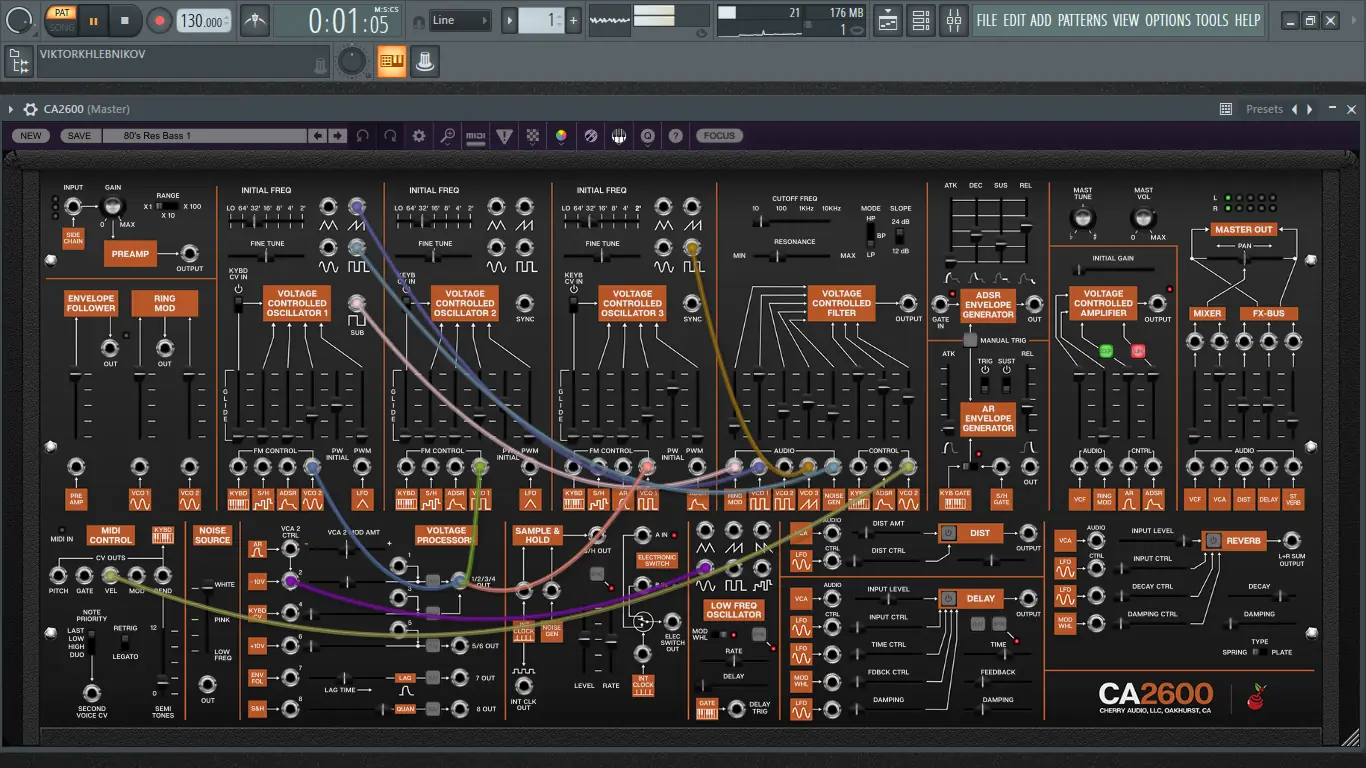Click the undo arrow in CA2600 toolbar
Screen dimensions: 1366x768
coord(362,136)
